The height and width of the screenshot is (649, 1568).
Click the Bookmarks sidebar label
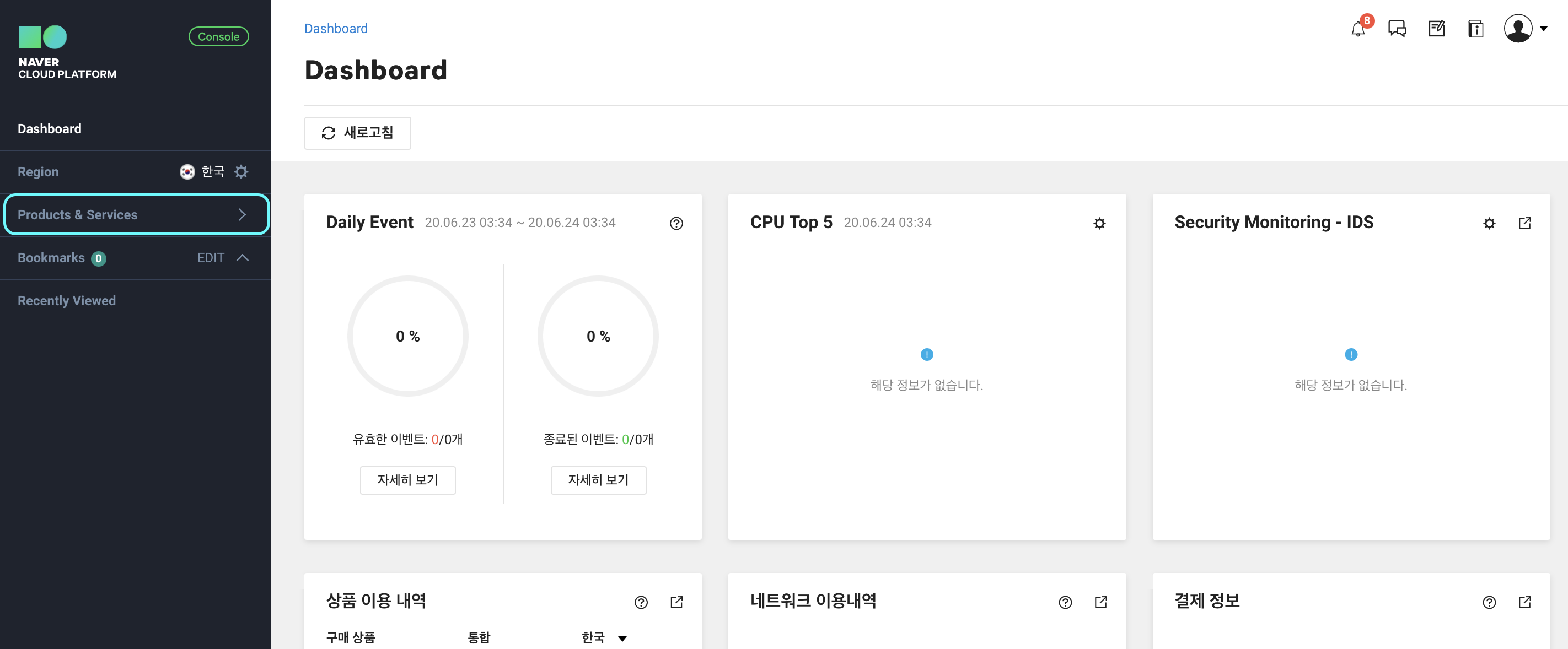click(51, 258)
